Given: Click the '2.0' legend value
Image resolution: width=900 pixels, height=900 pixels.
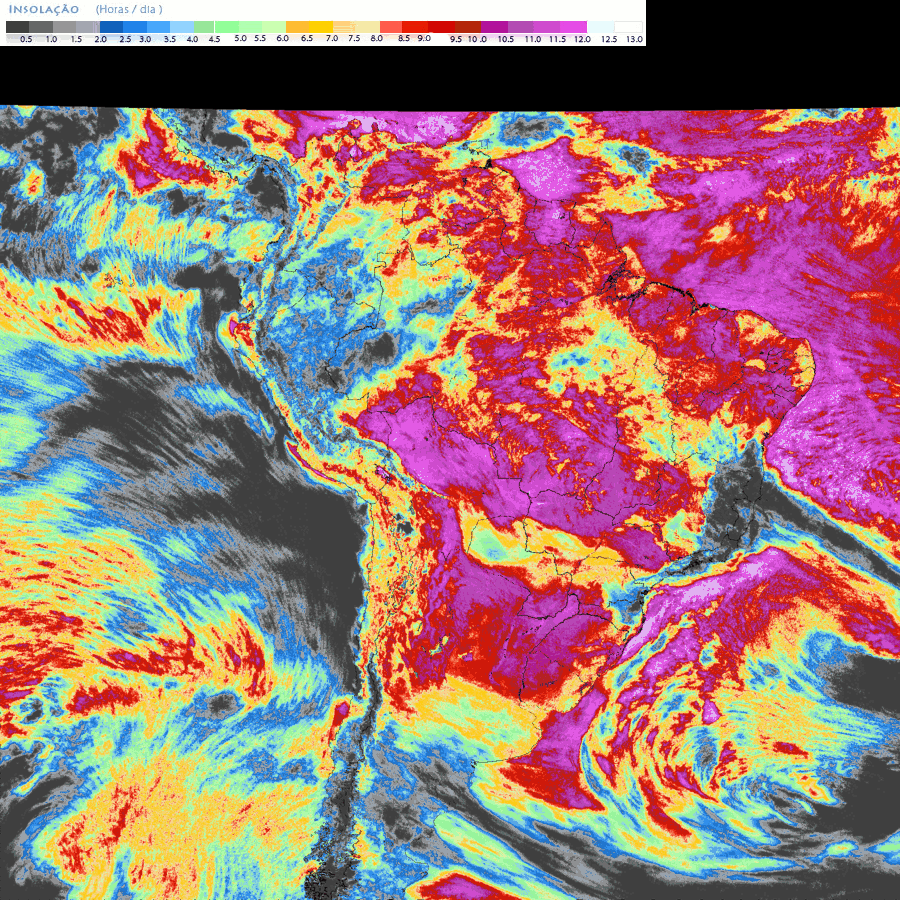Looking at the screenshot, I should pyautogui.click(x=100, y=39).
